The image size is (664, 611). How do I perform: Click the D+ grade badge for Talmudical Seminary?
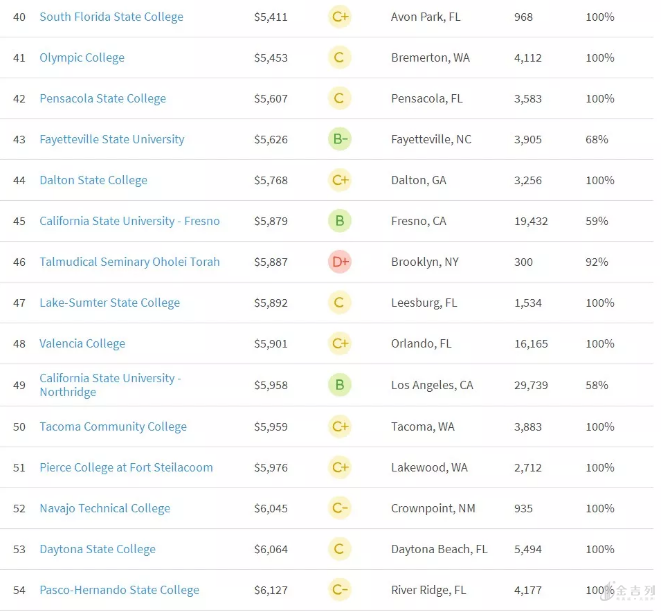click(339, 262)
